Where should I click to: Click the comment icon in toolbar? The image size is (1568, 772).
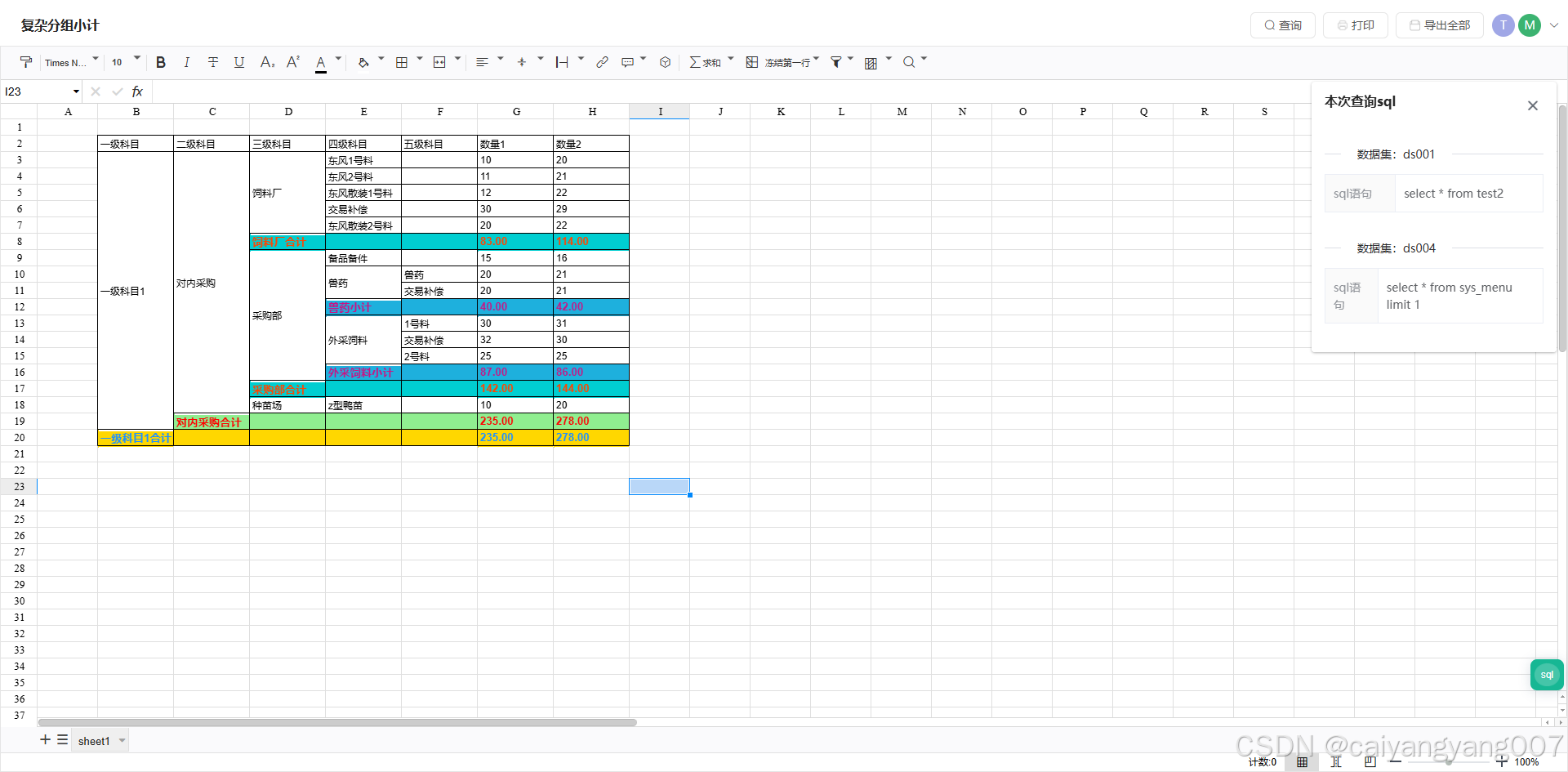(627, 62)
